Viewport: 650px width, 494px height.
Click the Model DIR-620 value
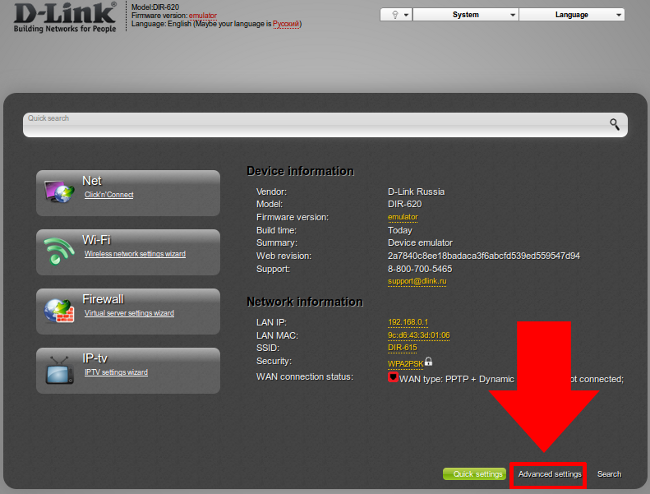[405, 204]
